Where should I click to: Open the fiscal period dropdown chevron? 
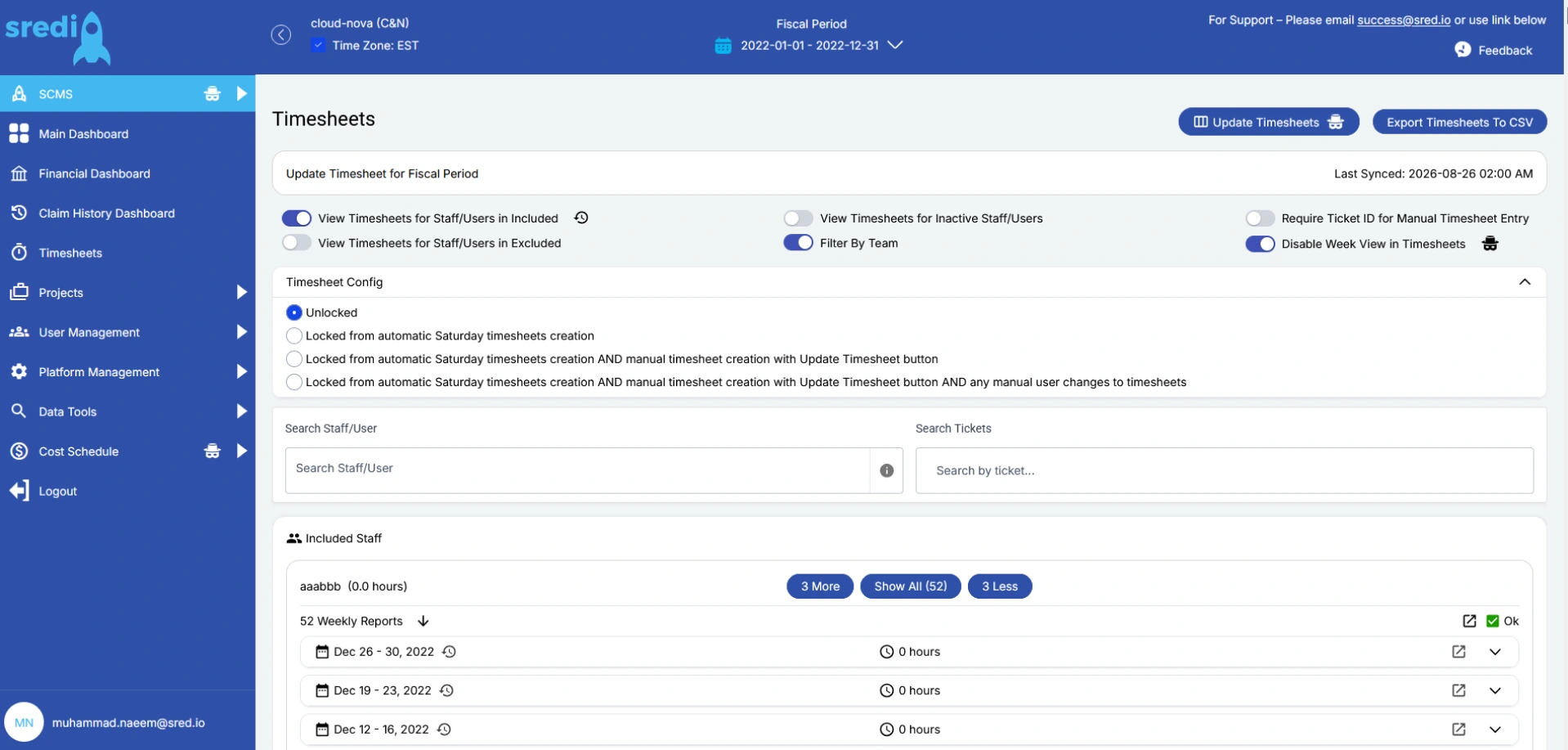click(895, 45)
